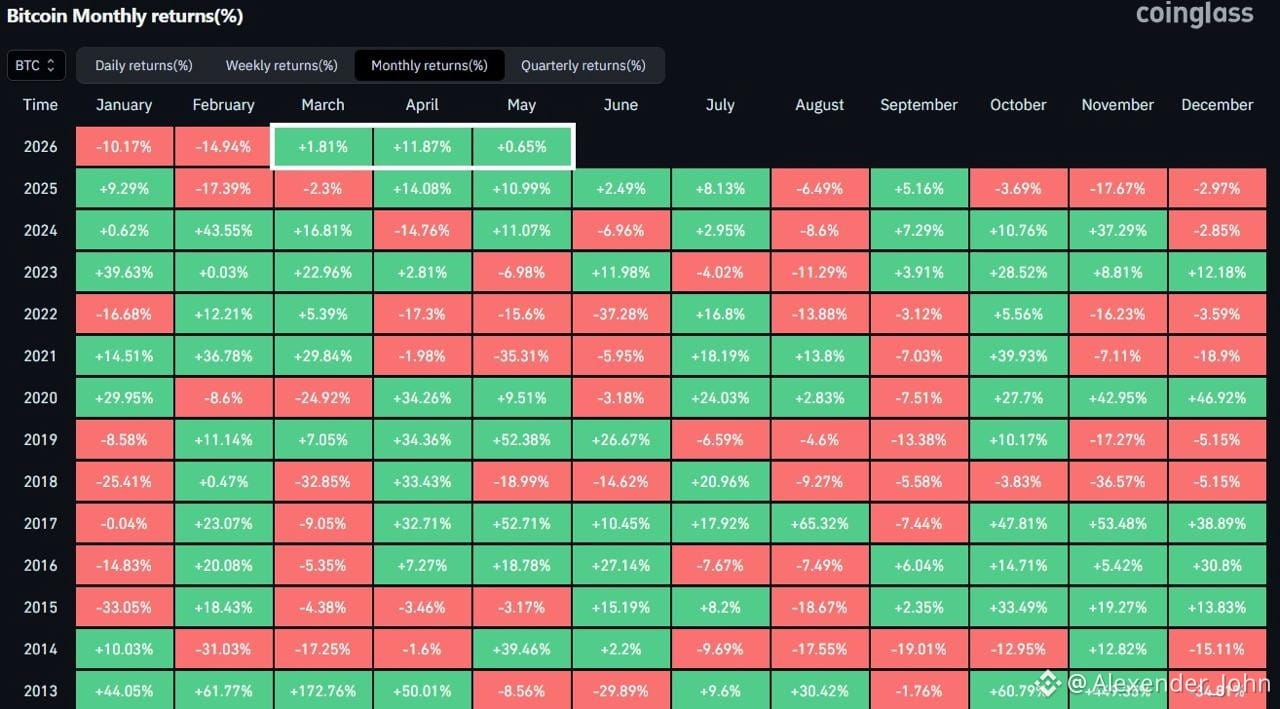Image resolution: width=1280 pixels, height=709 pixels.
Task: Click the July column header
Action: (x=720, y=105)
